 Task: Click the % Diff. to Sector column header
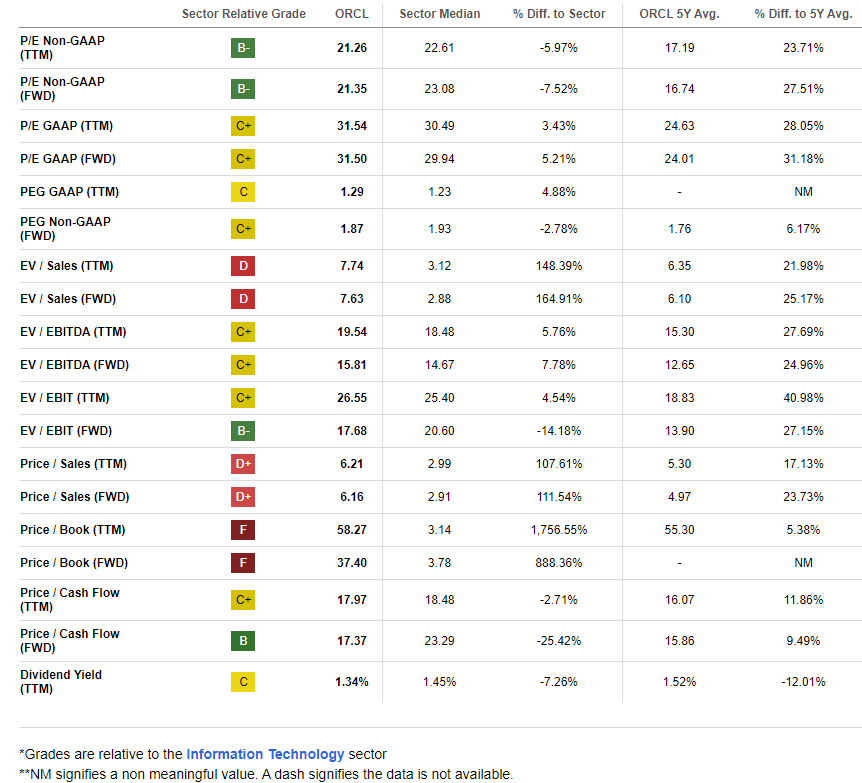559,14
